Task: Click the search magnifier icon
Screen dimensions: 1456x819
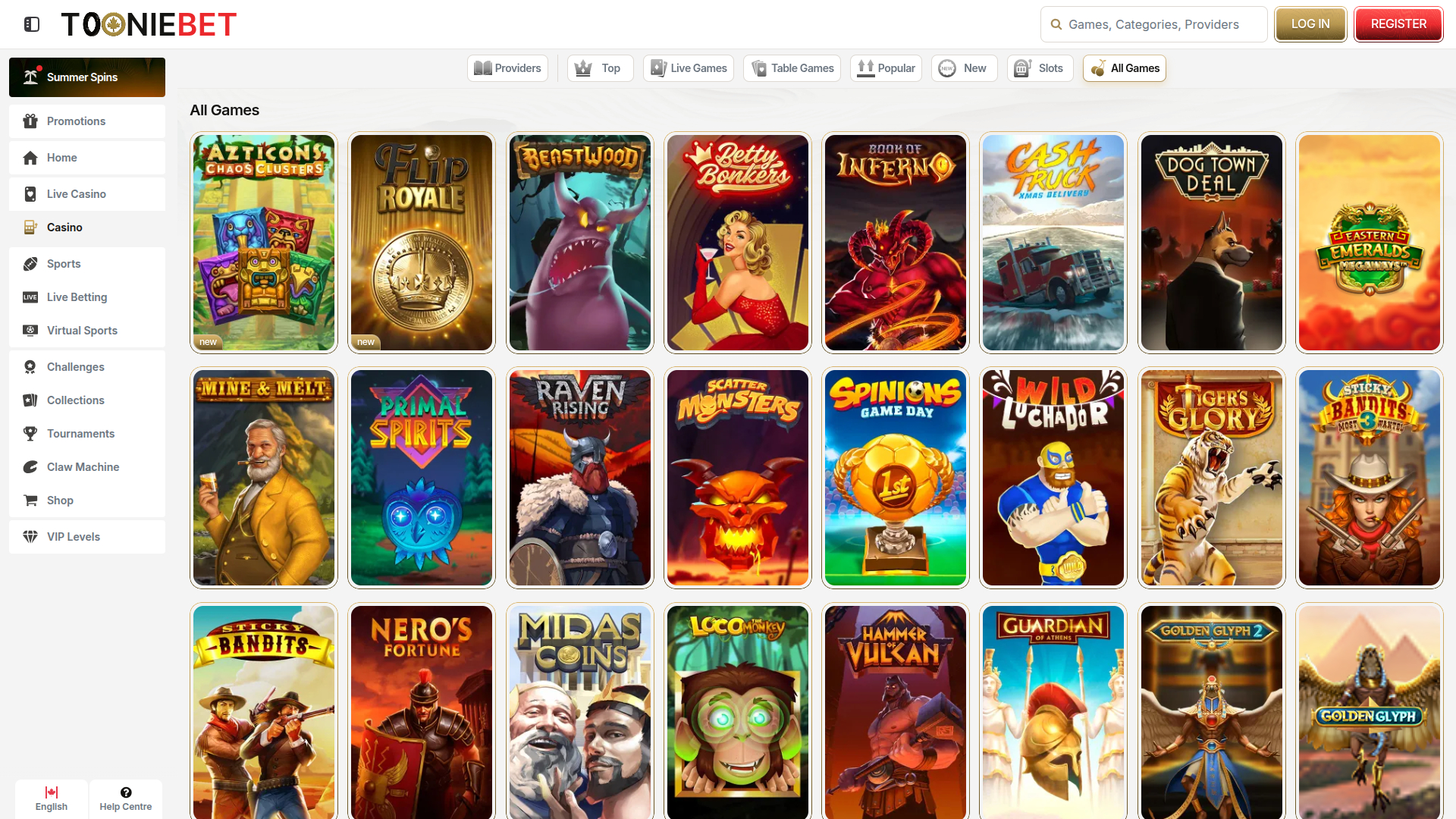Action: coord(1056,24)
